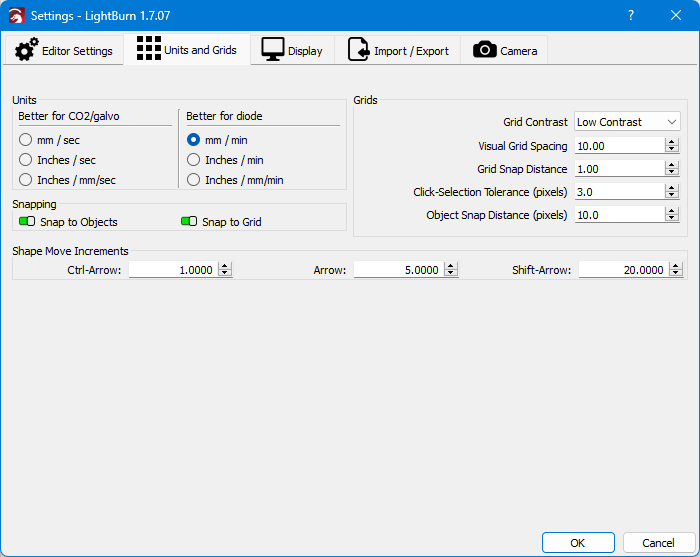Click the Click-Selection Tolerance field
Viewport: 700px width, 557px height.
pyautogui.click(x=619, y=192)
